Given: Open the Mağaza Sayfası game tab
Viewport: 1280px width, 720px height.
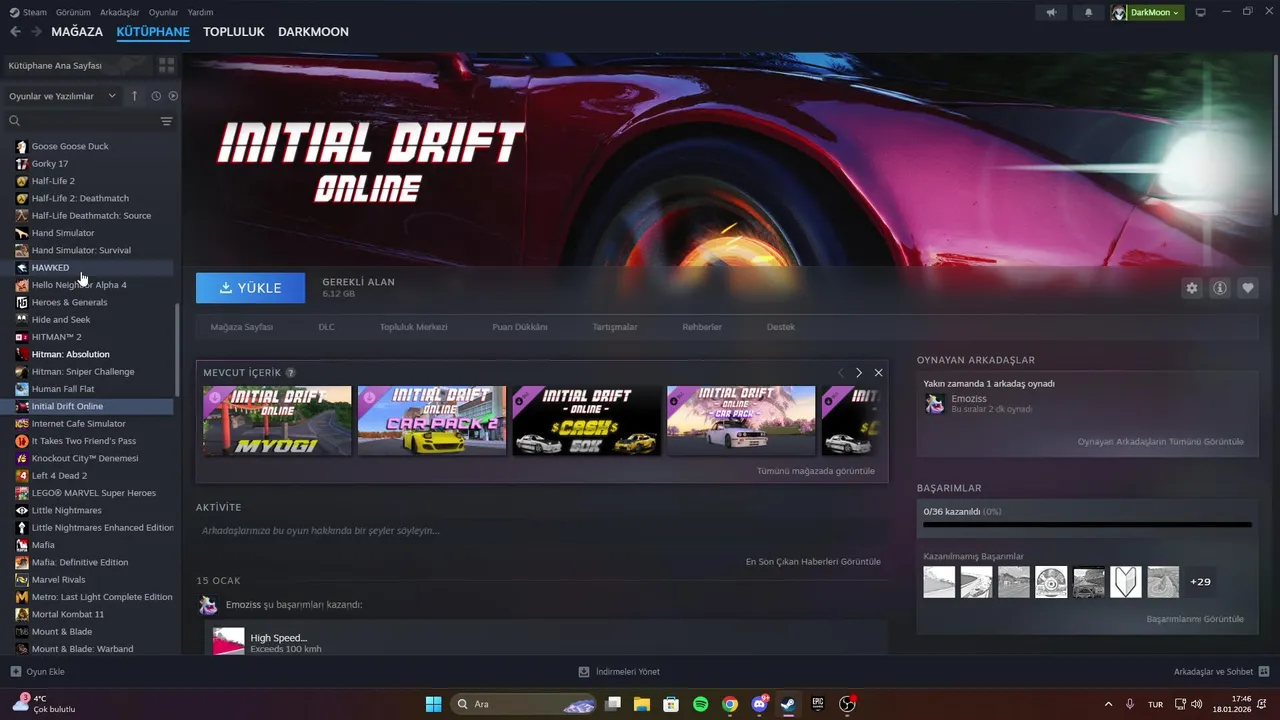Looking at the screenshot, I should tap(241, 327).
